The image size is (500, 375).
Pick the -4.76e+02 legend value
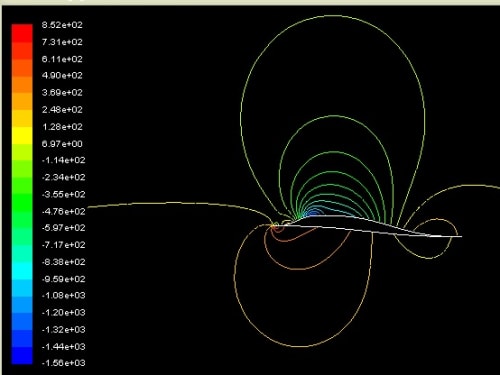tap(63, 211)
